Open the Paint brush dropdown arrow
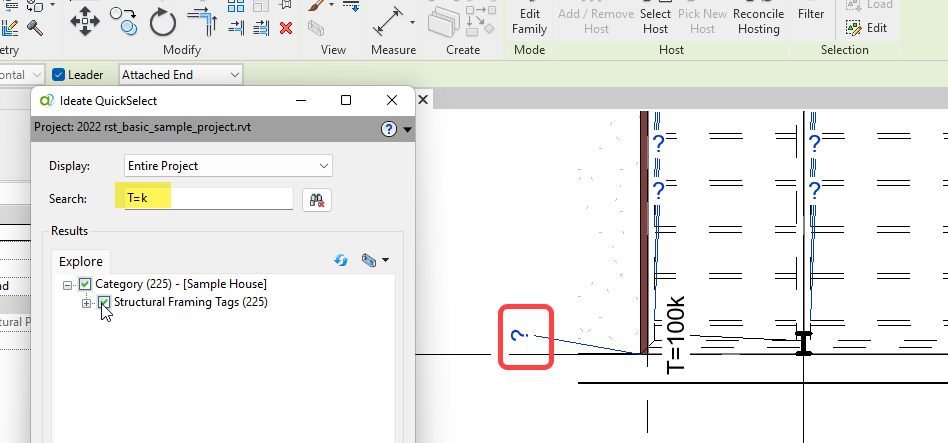The image size is (948, 443). (332, 5)
